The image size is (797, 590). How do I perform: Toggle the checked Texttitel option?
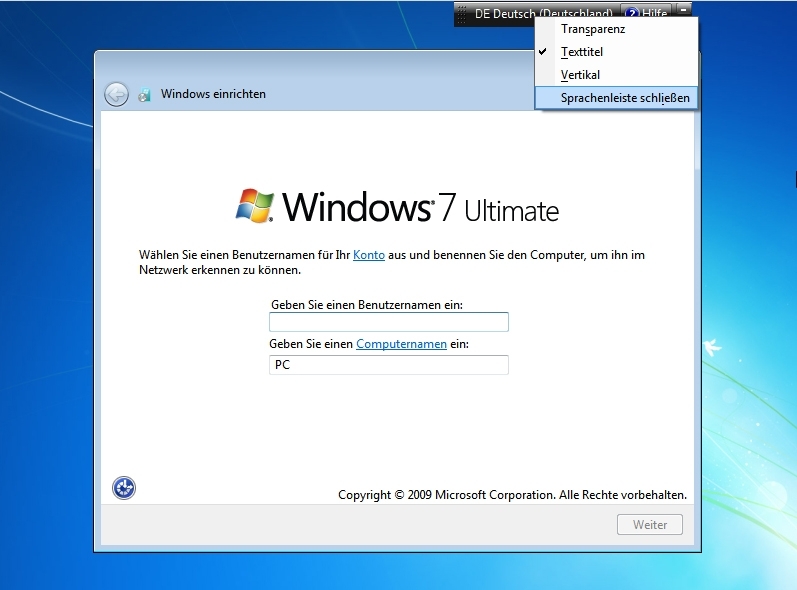click(x=582, y=52)
